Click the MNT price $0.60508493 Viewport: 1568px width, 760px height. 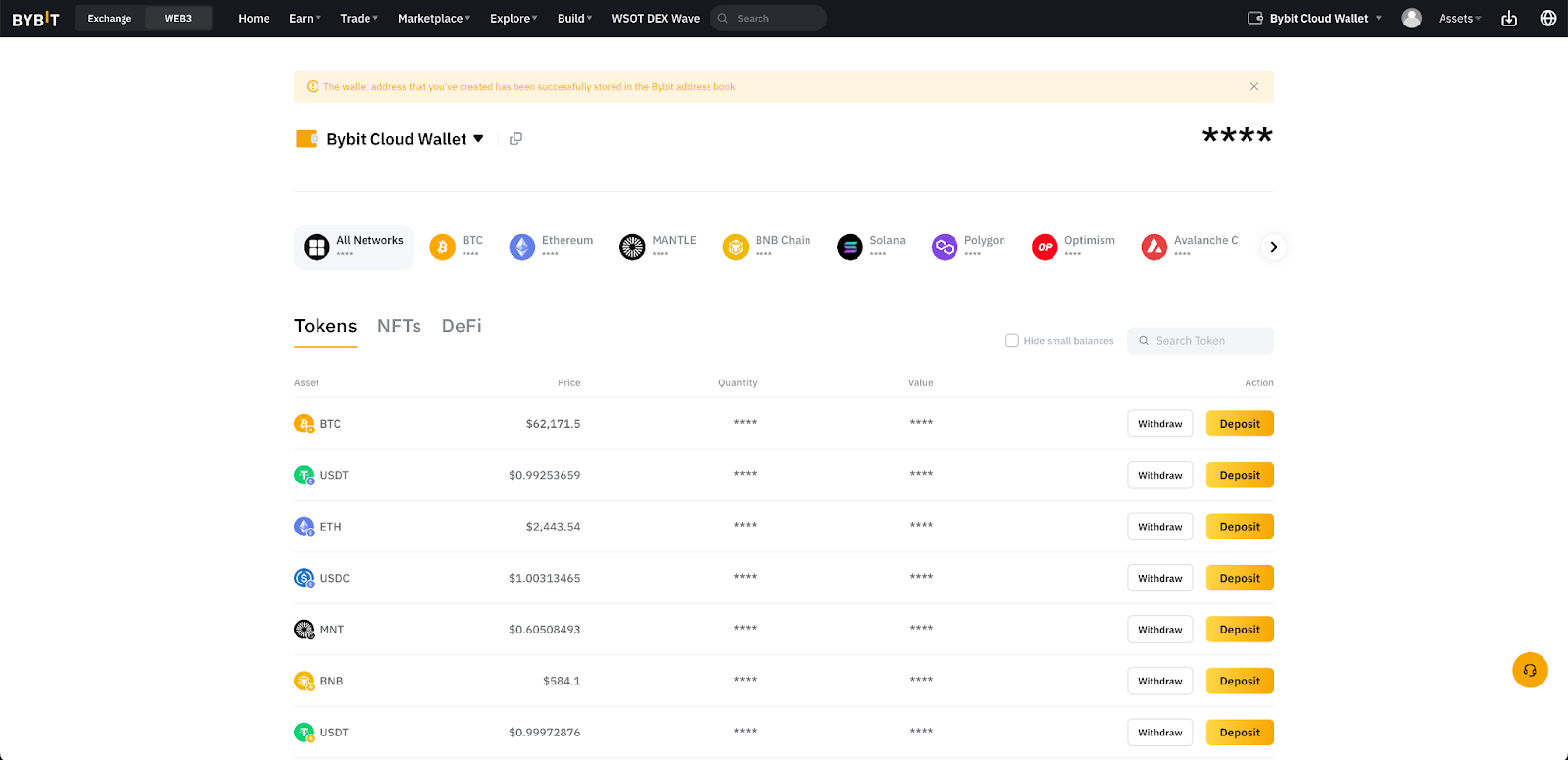pos(544,630)
